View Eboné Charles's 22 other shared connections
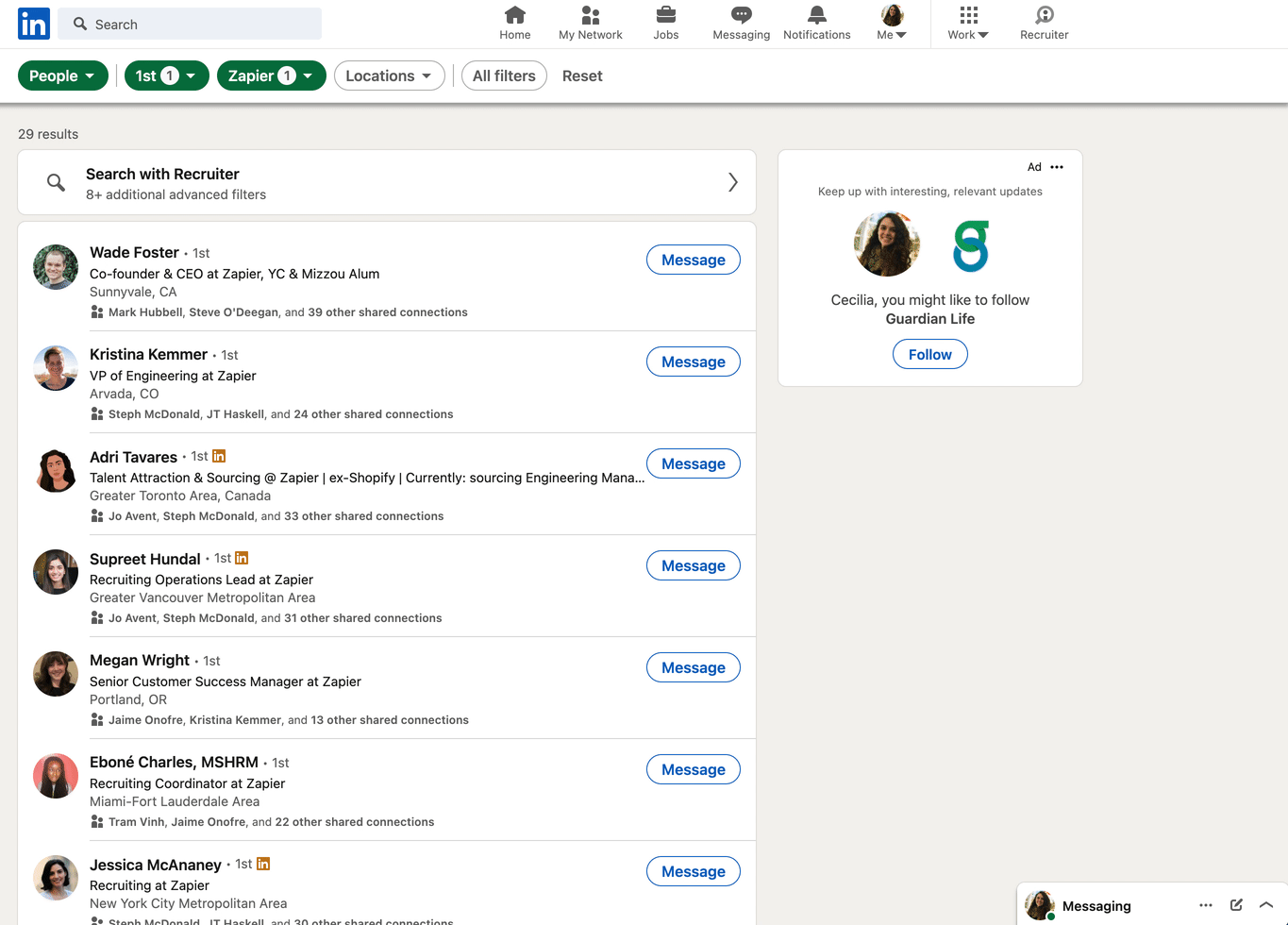This screenshot has width=1288, height=925. (x=355, y=822)
